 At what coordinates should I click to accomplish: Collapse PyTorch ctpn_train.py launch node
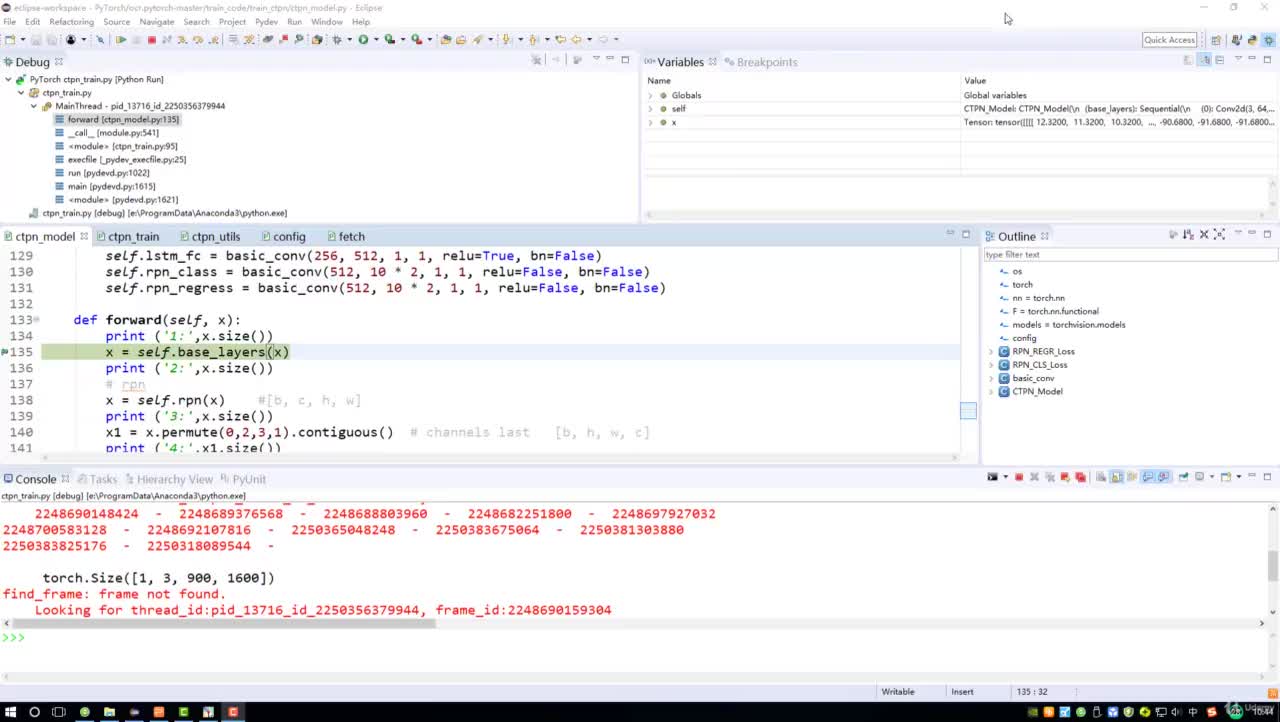[x=8, y=79]
